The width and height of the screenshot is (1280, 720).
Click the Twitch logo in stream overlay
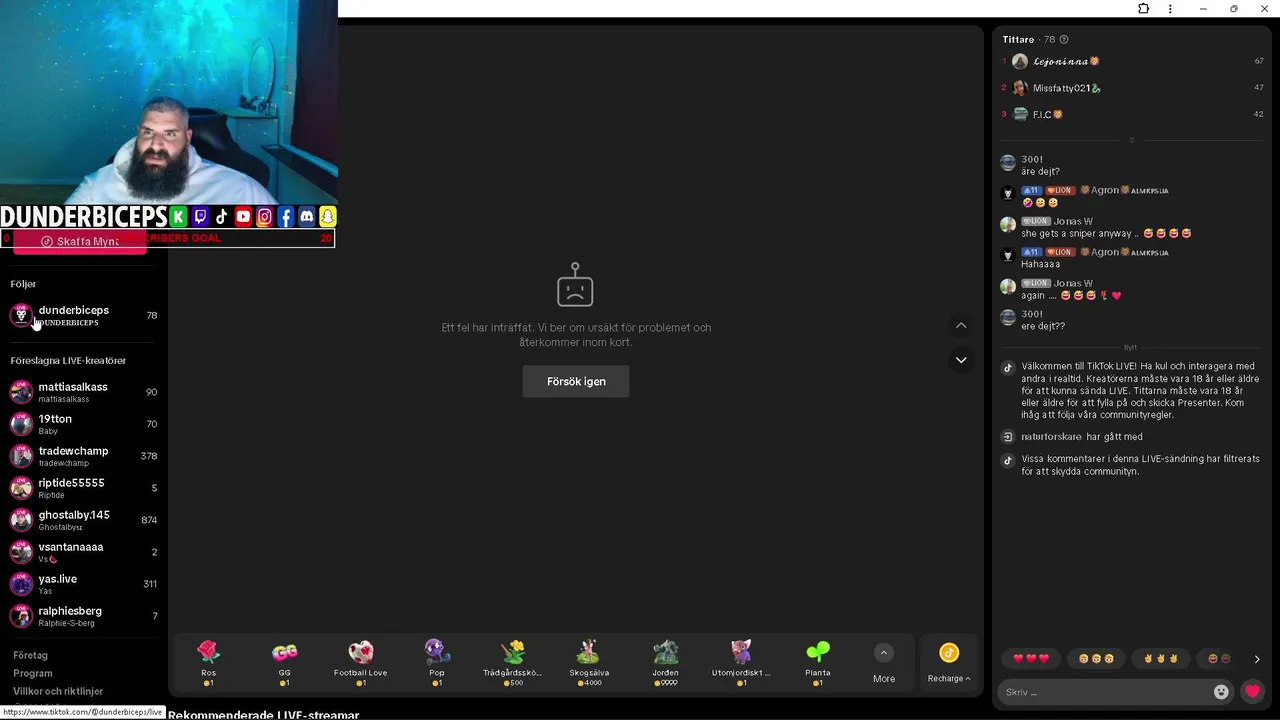[x=200, y=217]
